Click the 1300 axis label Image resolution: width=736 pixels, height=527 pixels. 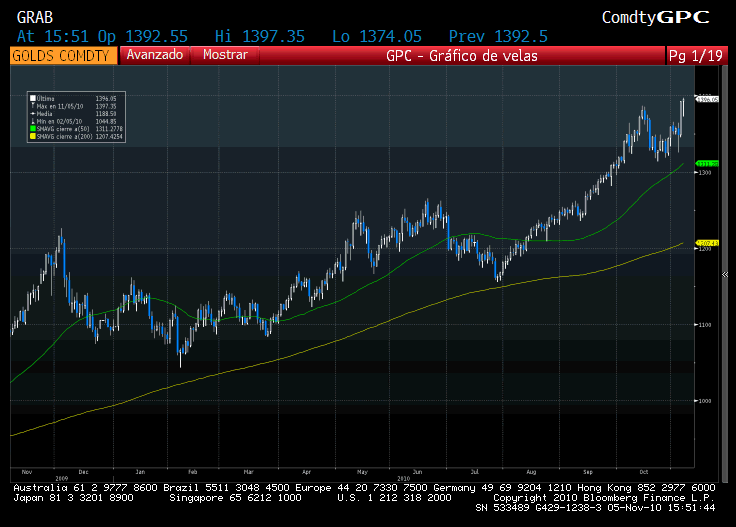click(x=704, y=173)
